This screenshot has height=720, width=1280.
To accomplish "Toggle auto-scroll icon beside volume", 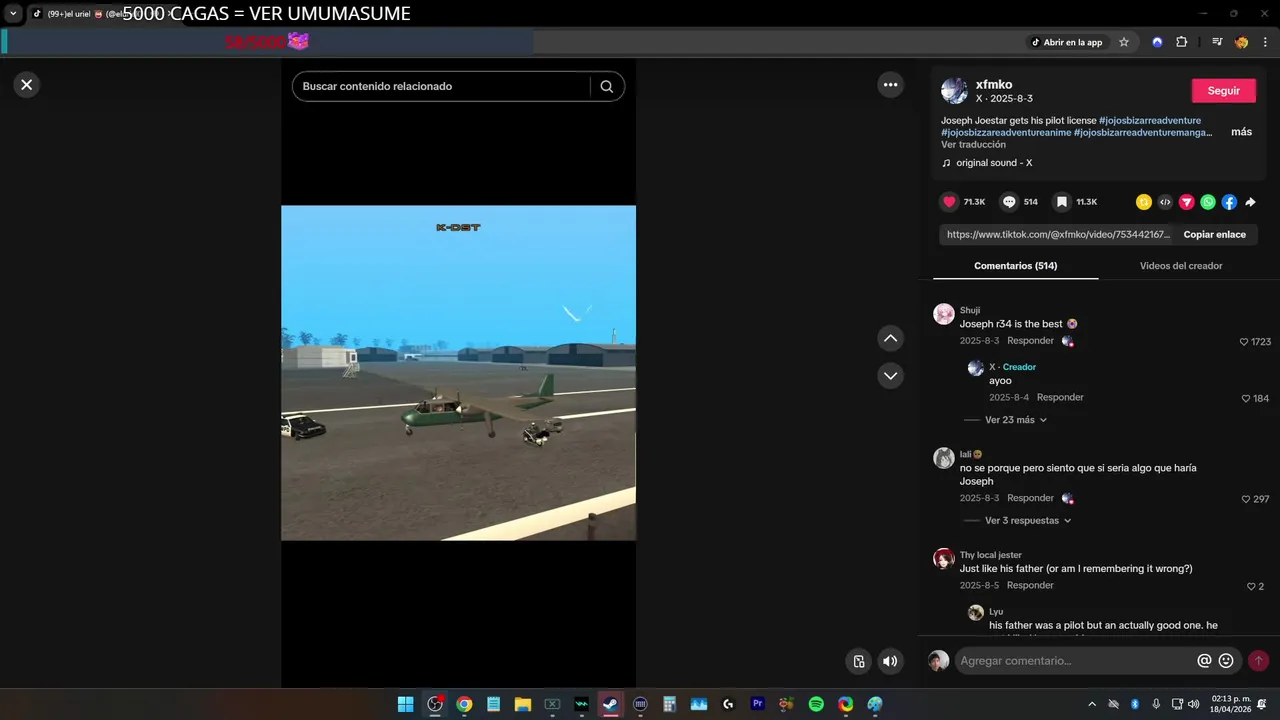I will pos(859,661).
